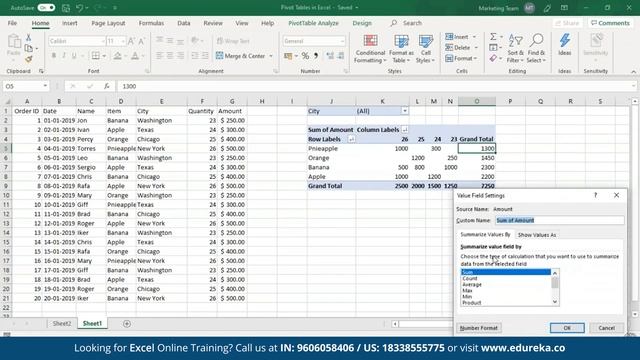Click the Ideas lightning icon
Image resolution: width=640 pixels, height=360 pixels.
564,44
